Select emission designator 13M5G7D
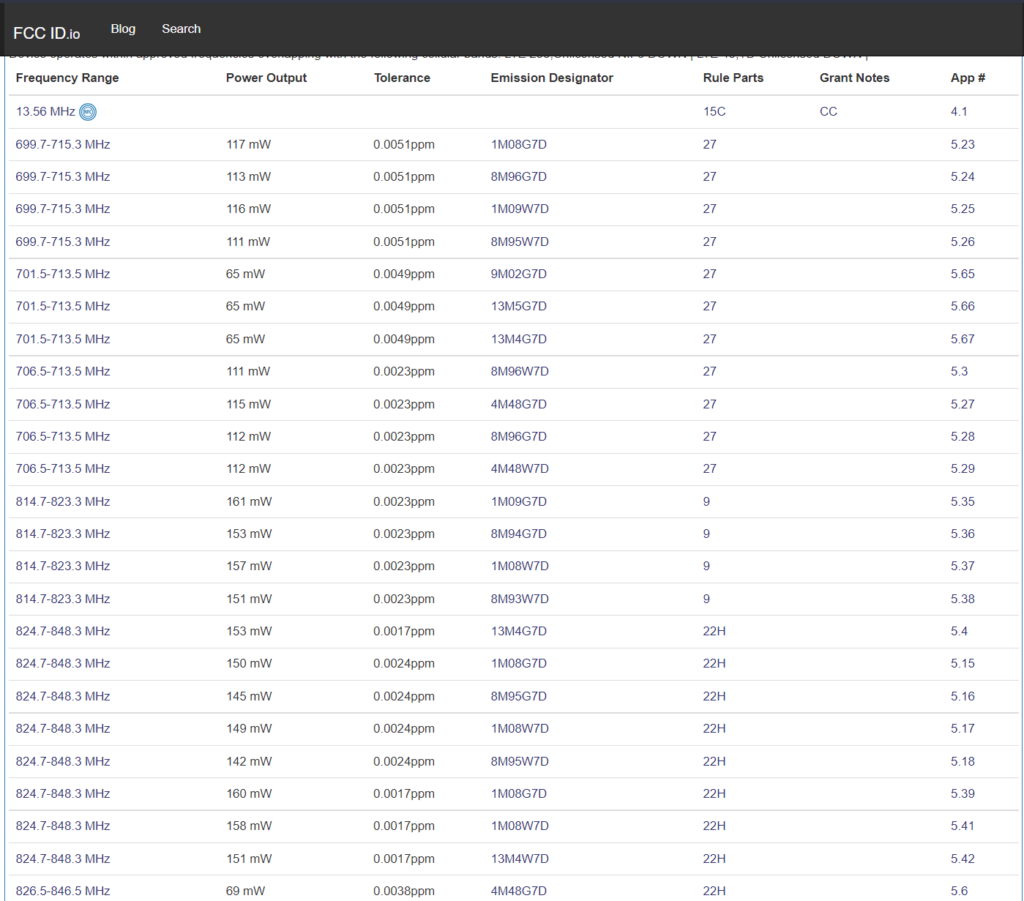Screen dimensions: 1024x901 519,306
